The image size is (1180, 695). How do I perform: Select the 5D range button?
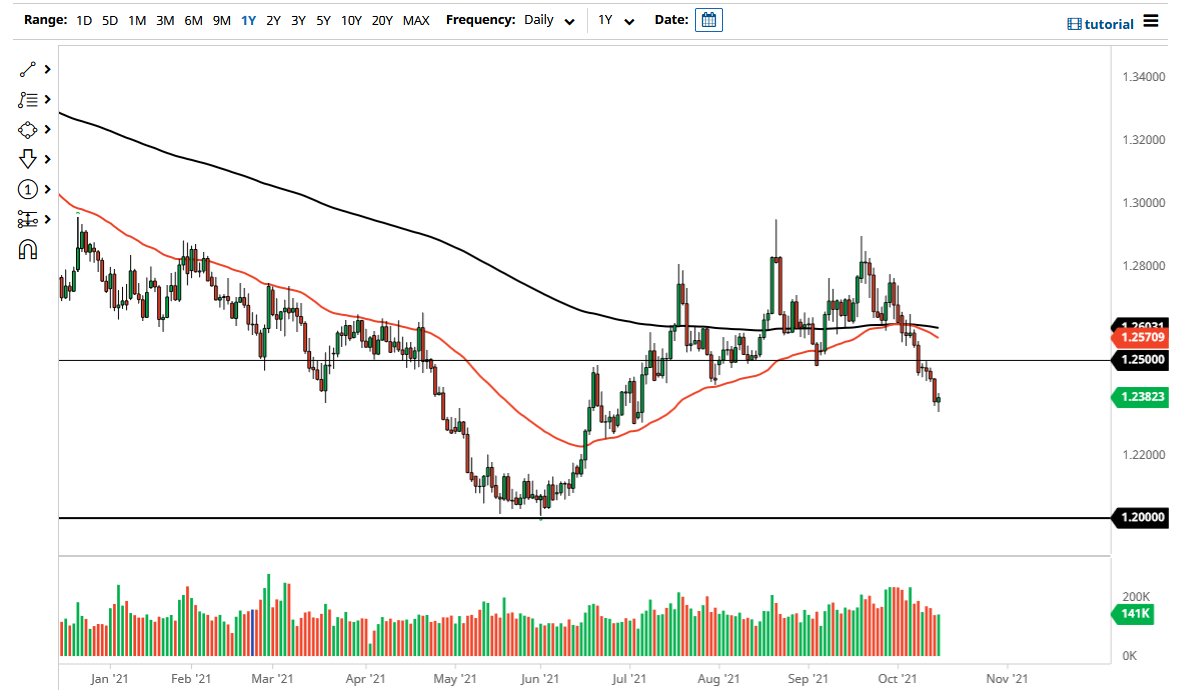click(109, 19)
